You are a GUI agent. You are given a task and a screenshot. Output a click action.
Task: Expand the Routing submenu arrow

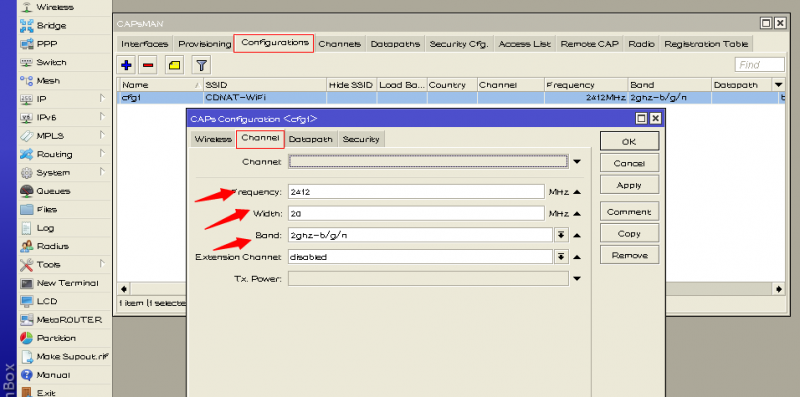[103, 154]
